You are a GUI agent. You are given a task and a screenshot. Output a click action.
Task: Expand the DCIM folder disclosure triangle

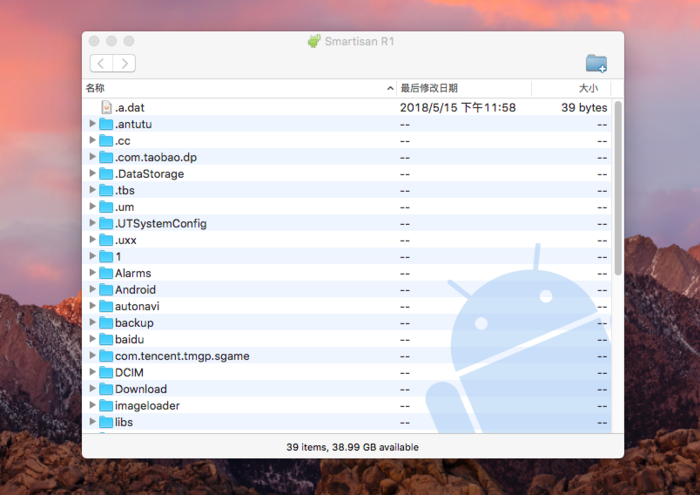point(92,371)
